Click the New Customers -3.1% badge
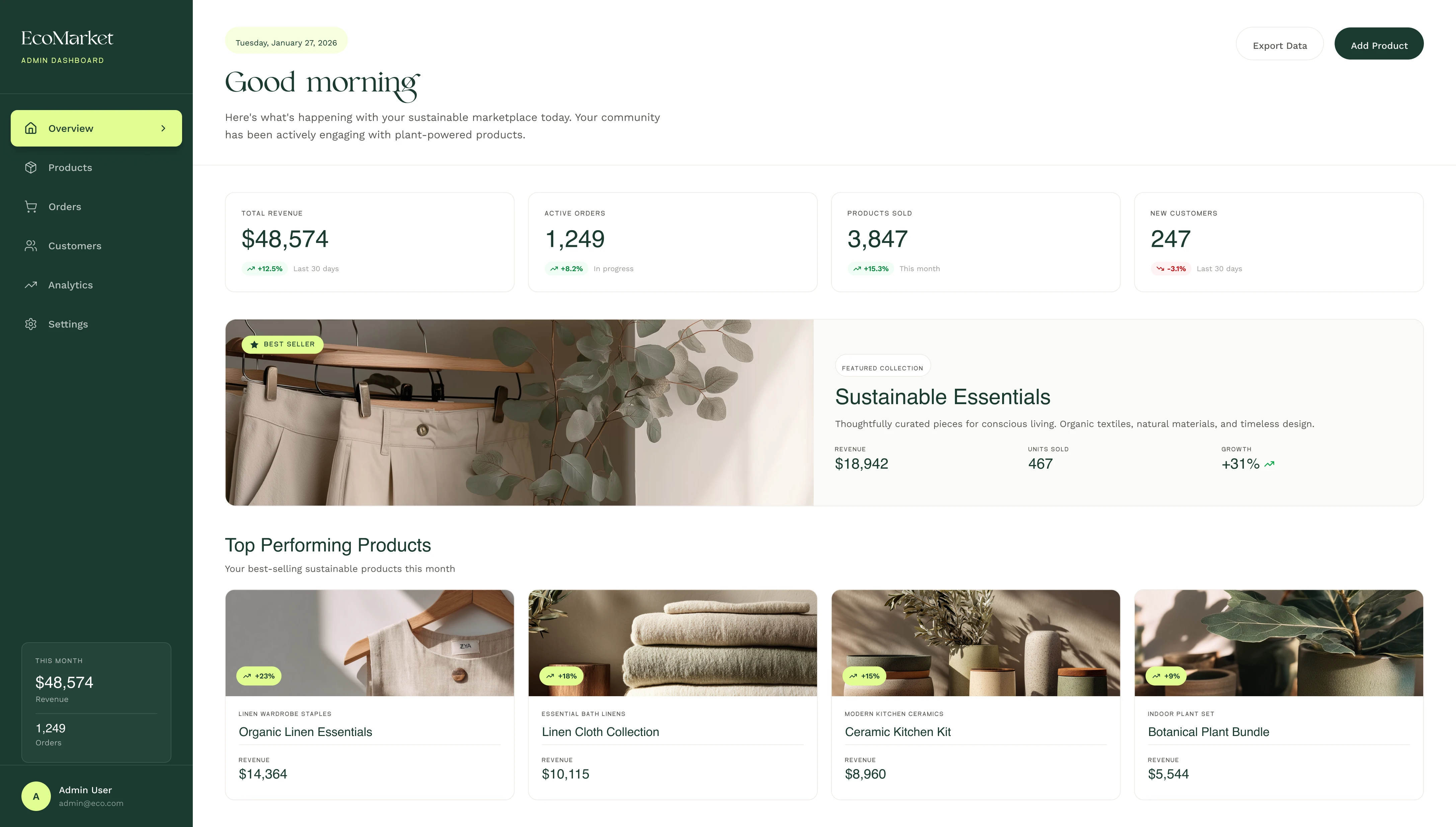The width and height of the screenshot is (1456, 827). tap(1171, 269)
